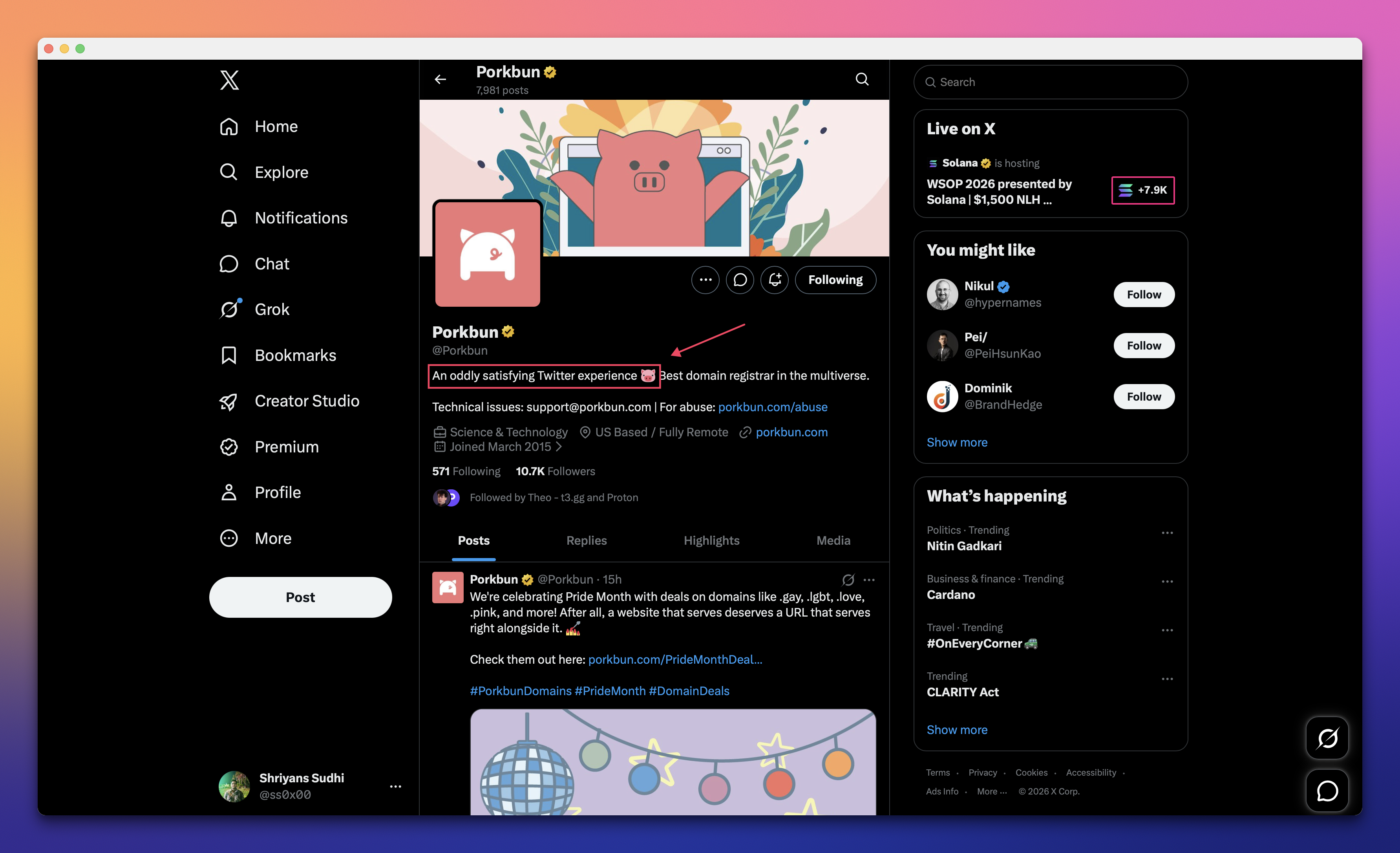Go to Home in sidebar

[x=258, y=126]
